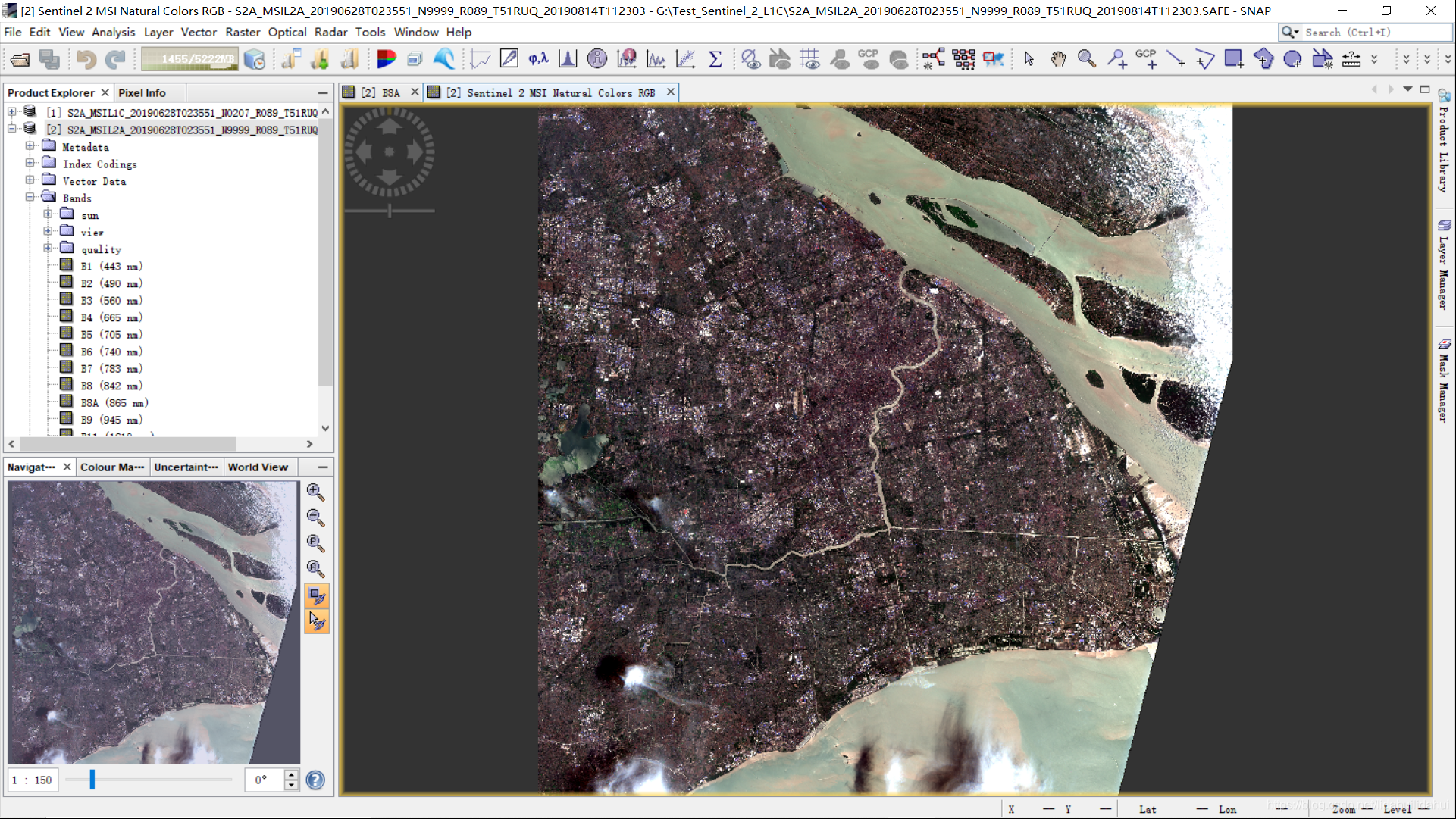Switch to the B8A image tab
Screen dimensions: 1456x819
[x=381, y=92]
